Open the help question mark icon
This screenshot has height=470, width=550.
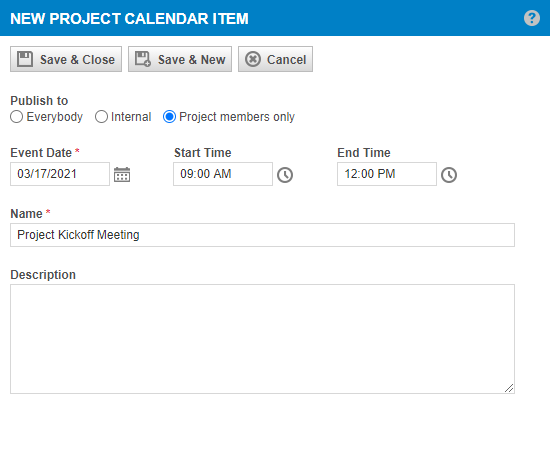coord(532,18)
